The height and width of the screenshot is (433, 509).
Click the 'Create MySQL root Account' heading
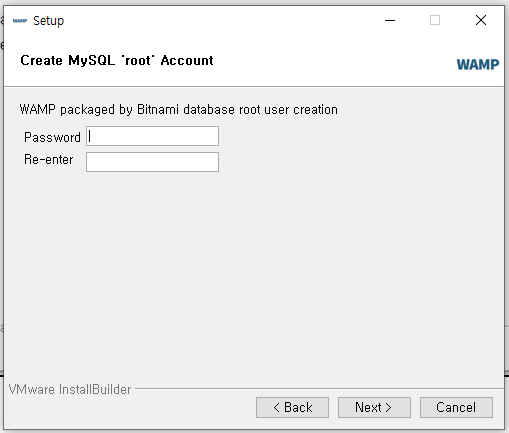tap(117, 60)
